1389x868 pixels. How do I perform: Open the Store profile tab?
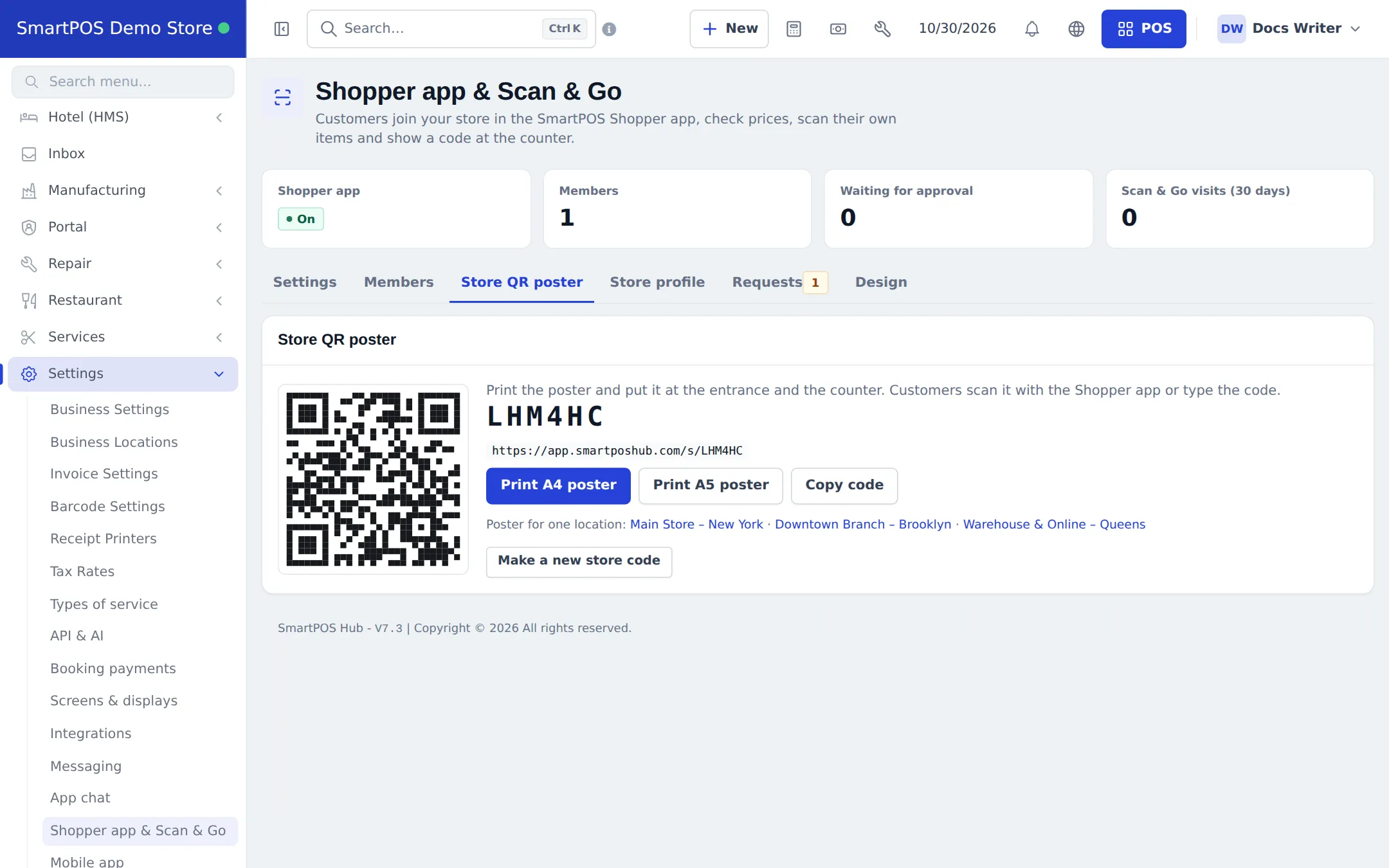[x=657, y=282]
